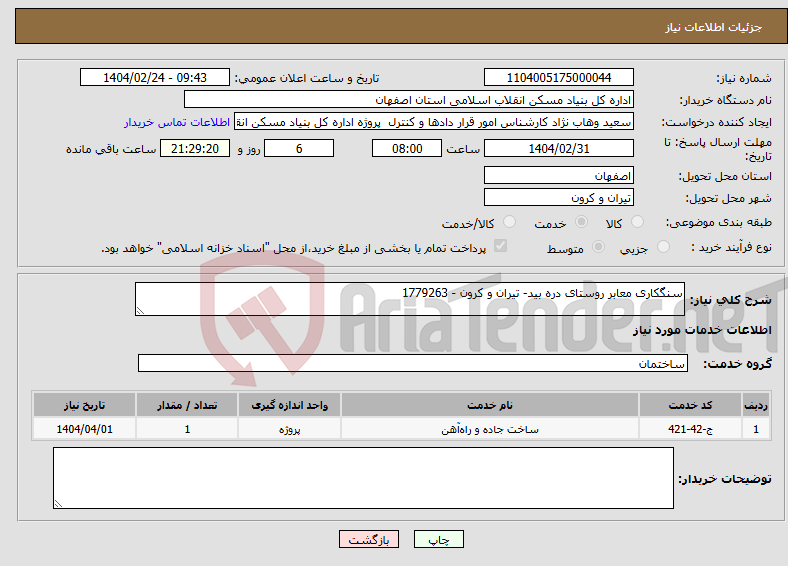The image size is (788, 566).
Task: Click the نام خدمت column header
Action: (x=490, y=405)
